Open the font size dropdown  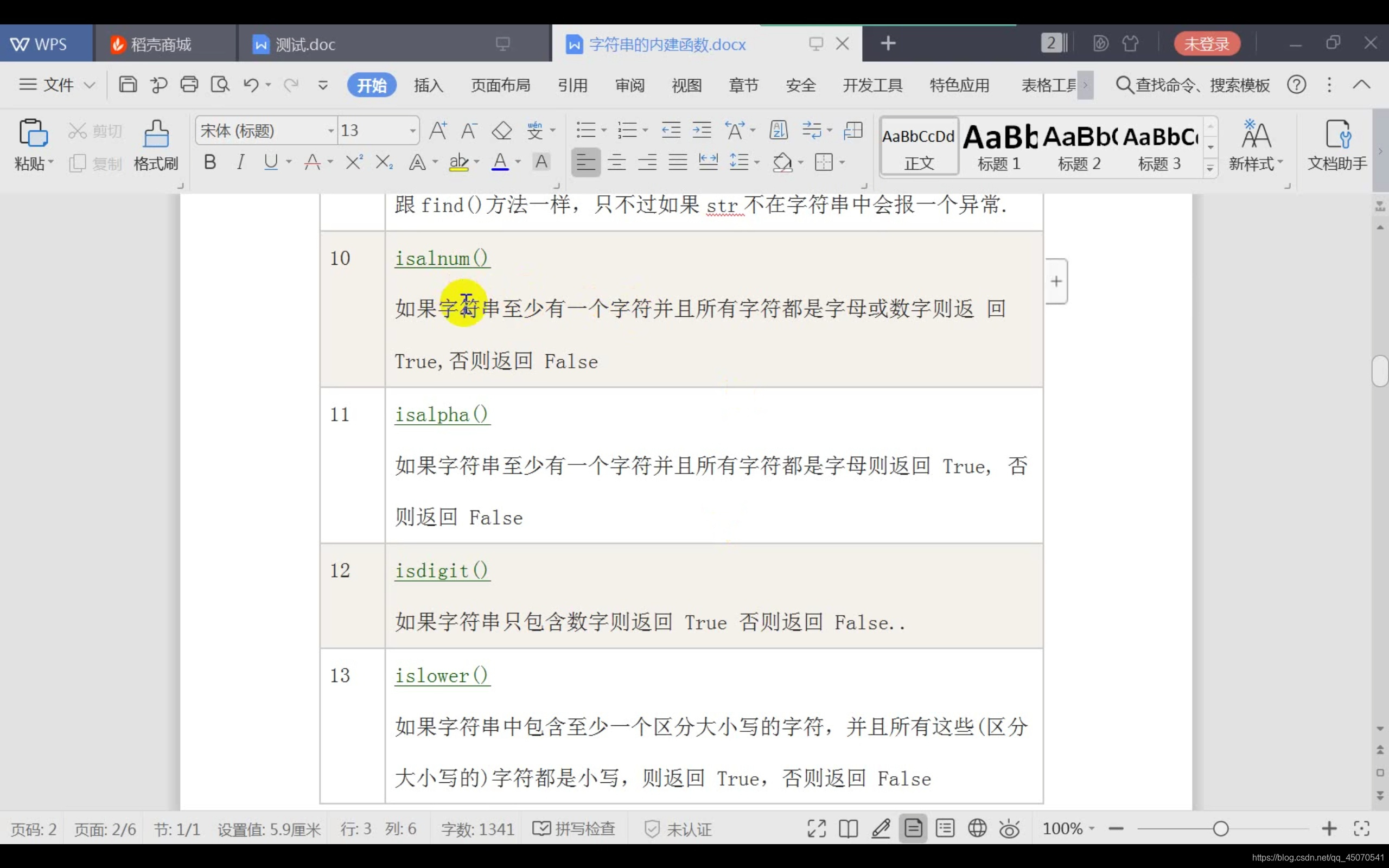[x=413, y=131]
